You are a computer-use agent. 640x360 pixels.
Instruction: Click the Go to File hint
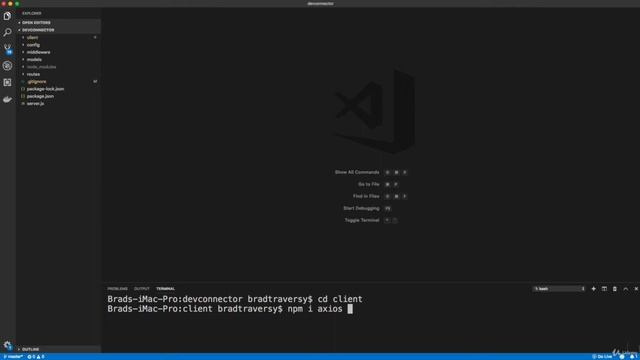(x=378, y=184)
